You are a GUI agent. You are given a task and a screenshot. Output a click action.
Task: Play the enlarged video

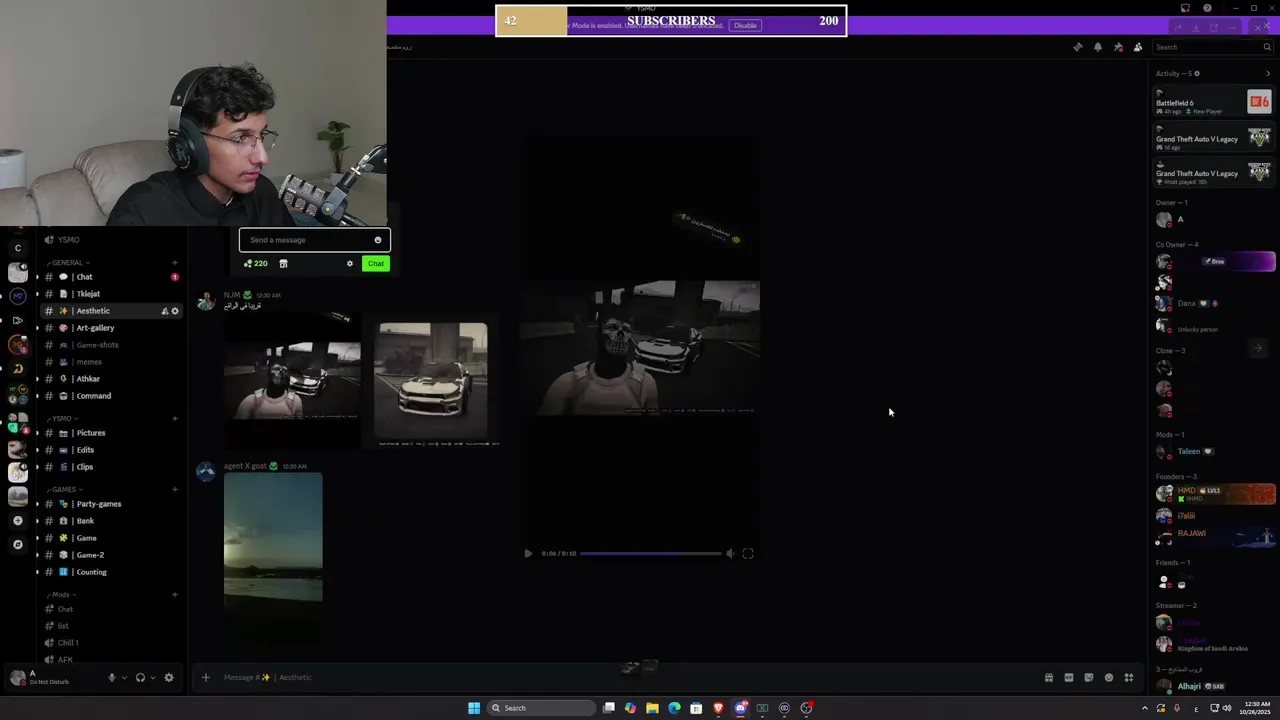pyautogui.click(x=529, y=553)
